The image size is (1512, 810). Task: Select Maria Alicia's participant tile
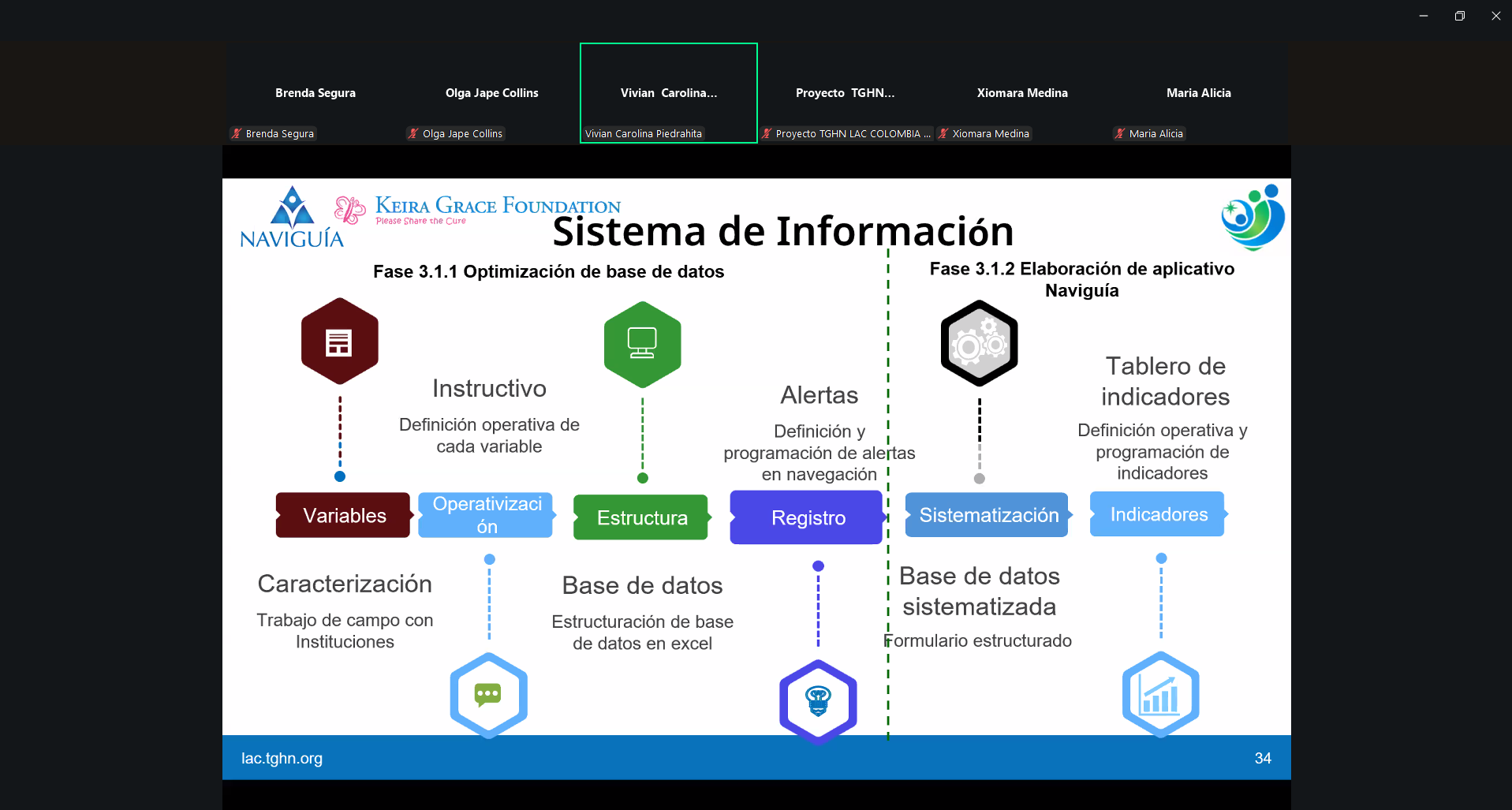[1198, 93]
